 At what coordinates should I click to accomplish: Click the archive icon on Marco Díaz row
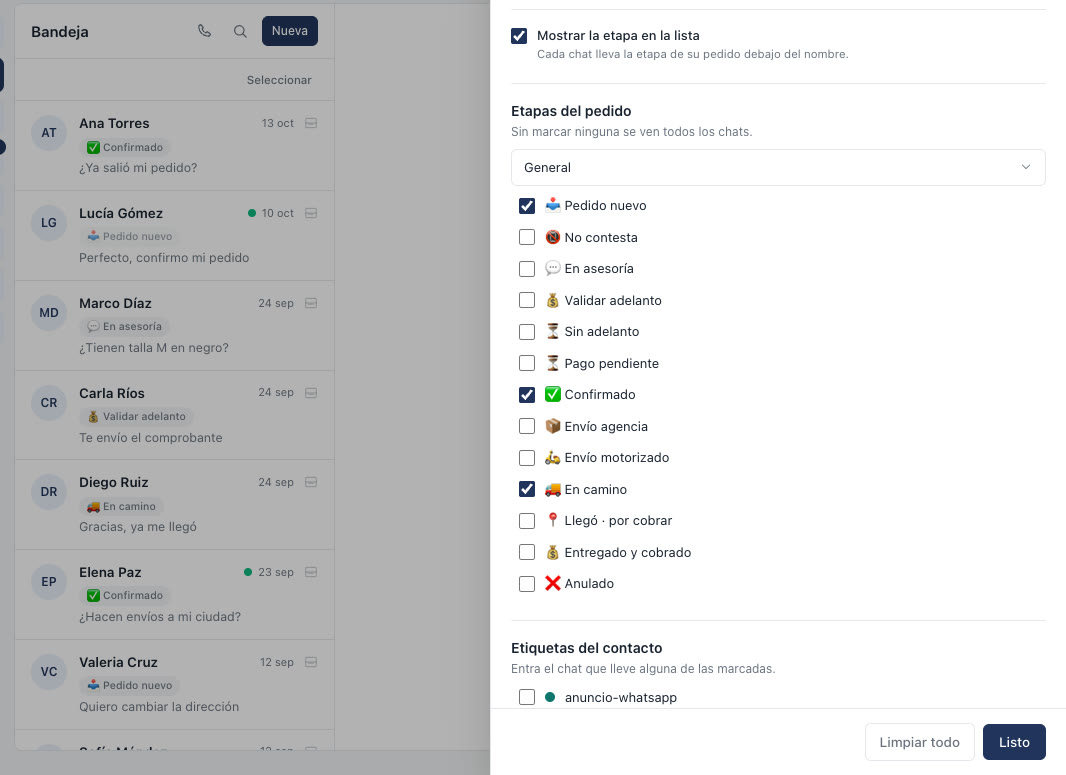coord(311,303)
